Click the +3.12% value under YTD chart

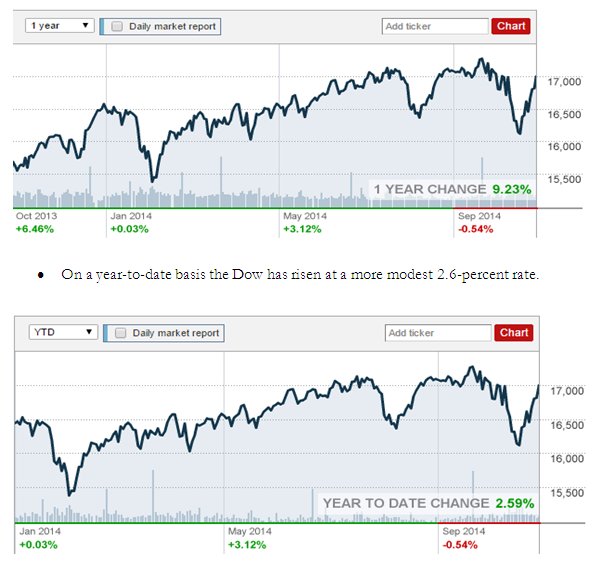[247, 545]
